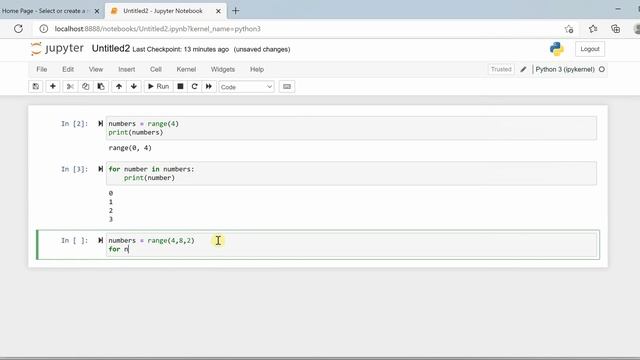Click the kernel idle circle indicator
Image resolution: width=640 pixels, height=360 pixels.
[602, 69]
